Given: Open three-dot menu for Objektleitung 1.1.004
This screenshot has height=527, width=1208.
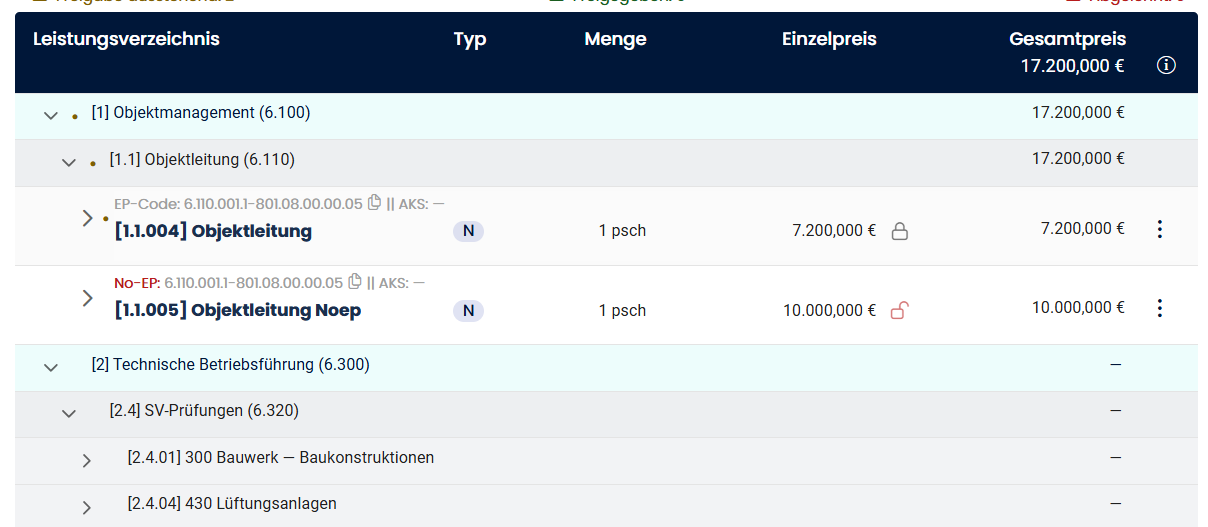Looking at the screenshot, I should (x=1159, y=230).
